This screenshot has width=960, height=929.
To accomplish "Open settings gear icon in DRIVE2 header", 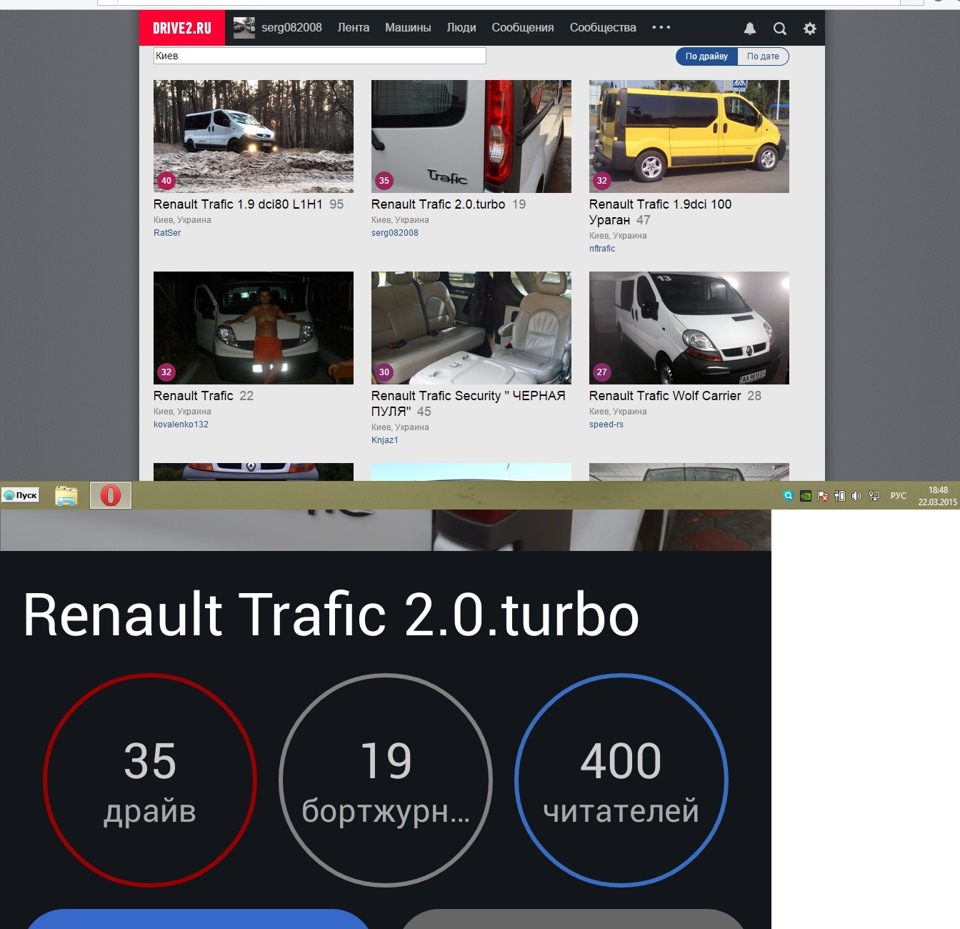I will [x=809, y=28].
